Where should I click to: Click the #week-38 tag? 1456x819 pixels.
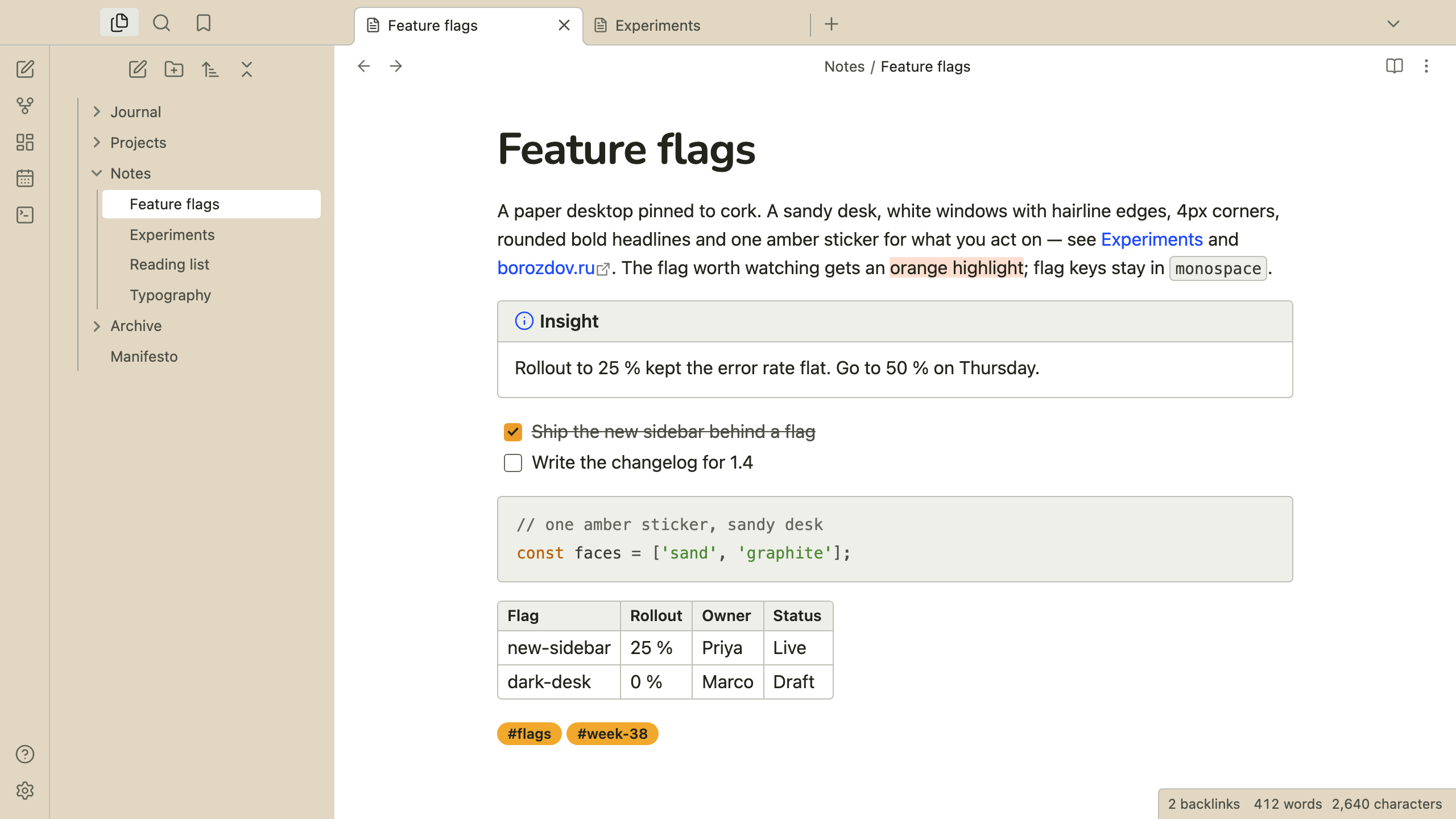click(612, 734)
